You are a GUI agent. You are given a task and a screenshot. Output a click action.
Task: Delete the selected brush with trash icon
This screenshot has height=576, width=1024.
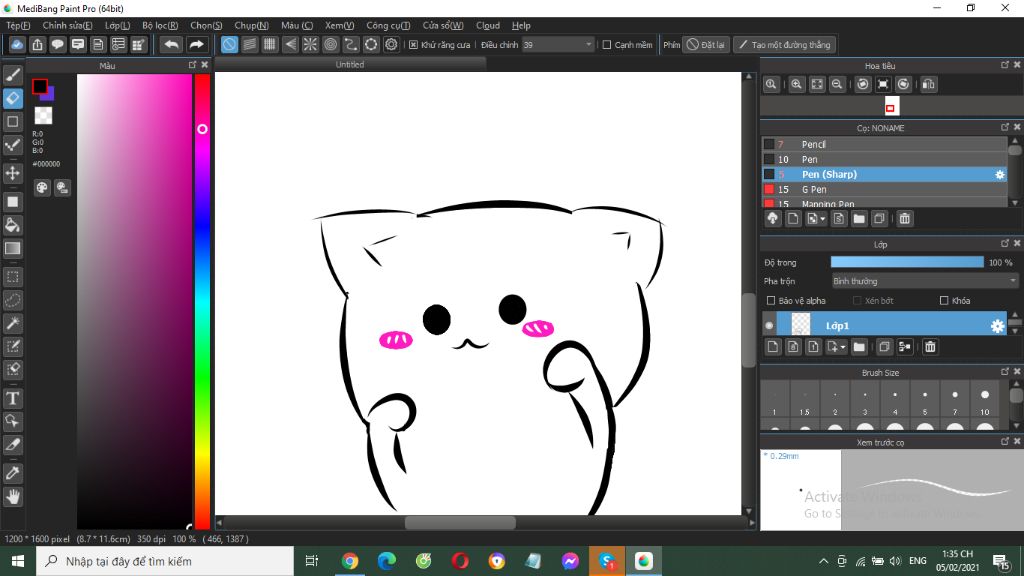point(904,219)
